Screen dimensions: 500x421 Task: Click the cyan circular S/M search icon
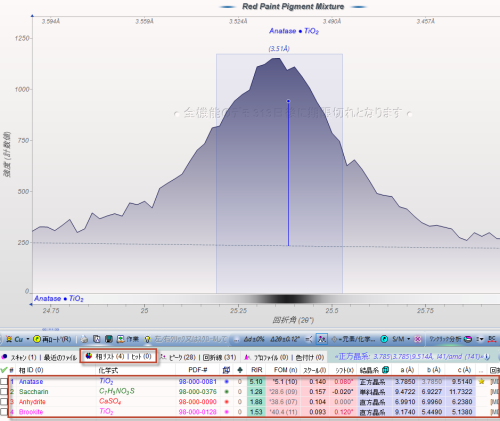pyautogui.click(x=384, y=339)
